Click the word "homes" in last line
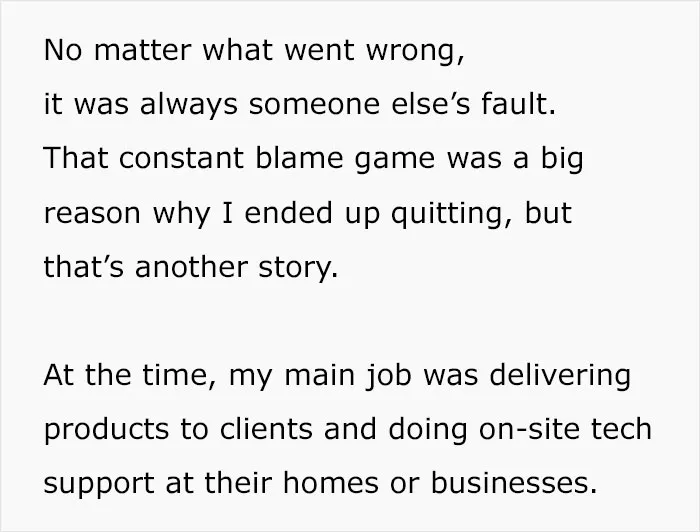This screenshot has height=532, width=700. (x=330, y=483)
